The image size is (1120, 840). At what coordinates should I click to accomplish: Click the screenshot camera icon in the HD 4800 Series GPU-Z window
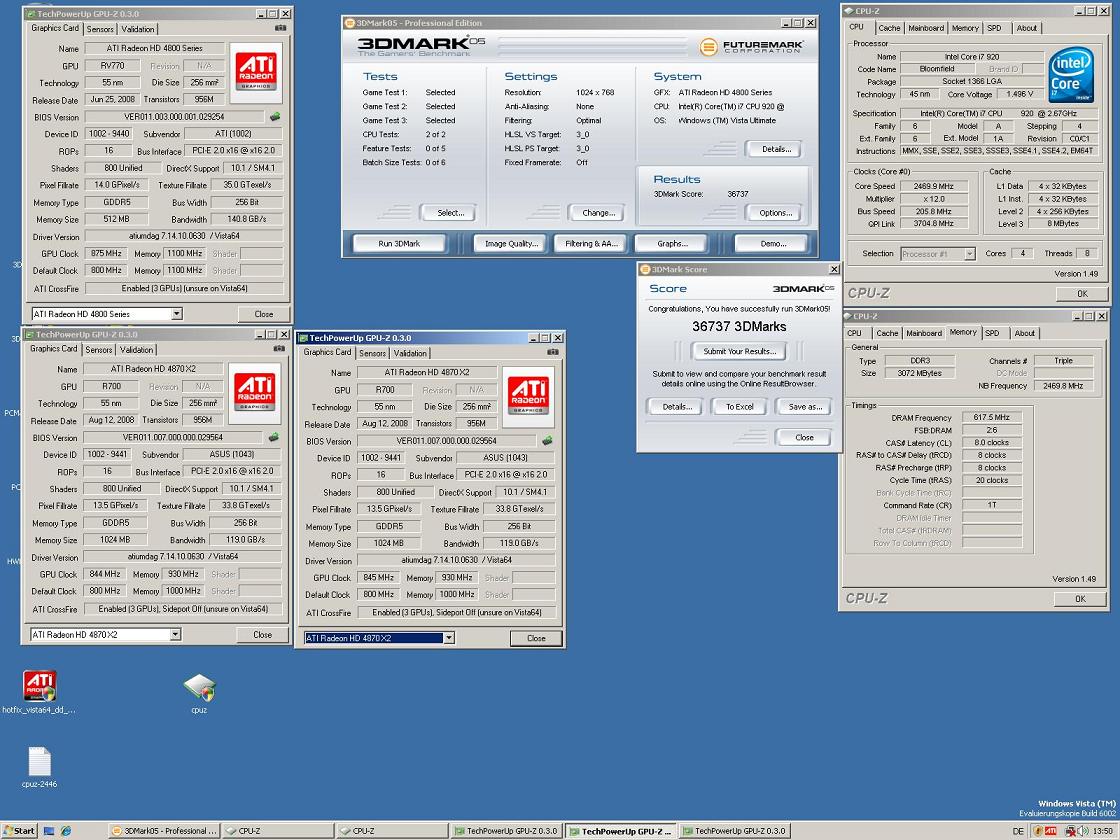click(280, 28)
